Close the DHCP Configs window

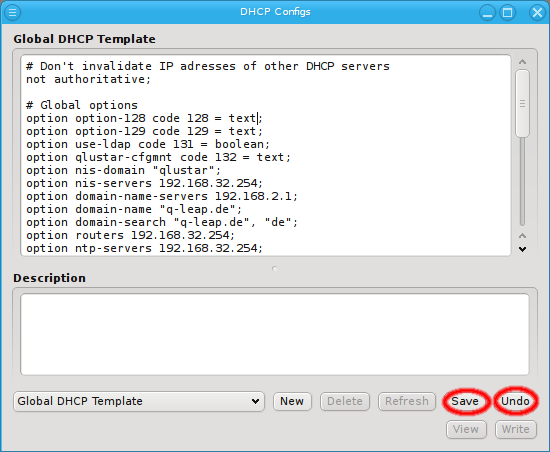[537, 13]
